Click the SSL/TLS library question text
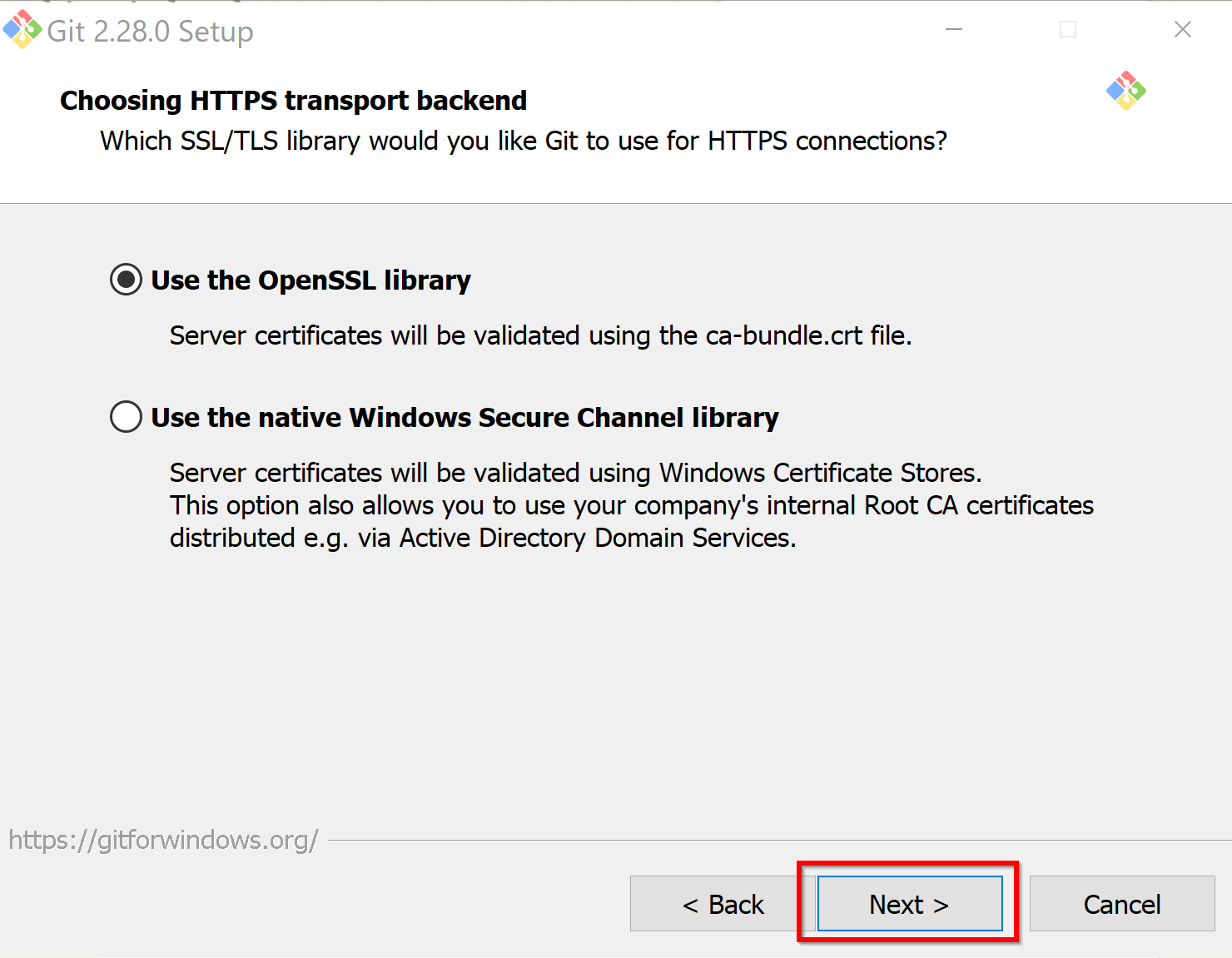 tap(524, 141)
